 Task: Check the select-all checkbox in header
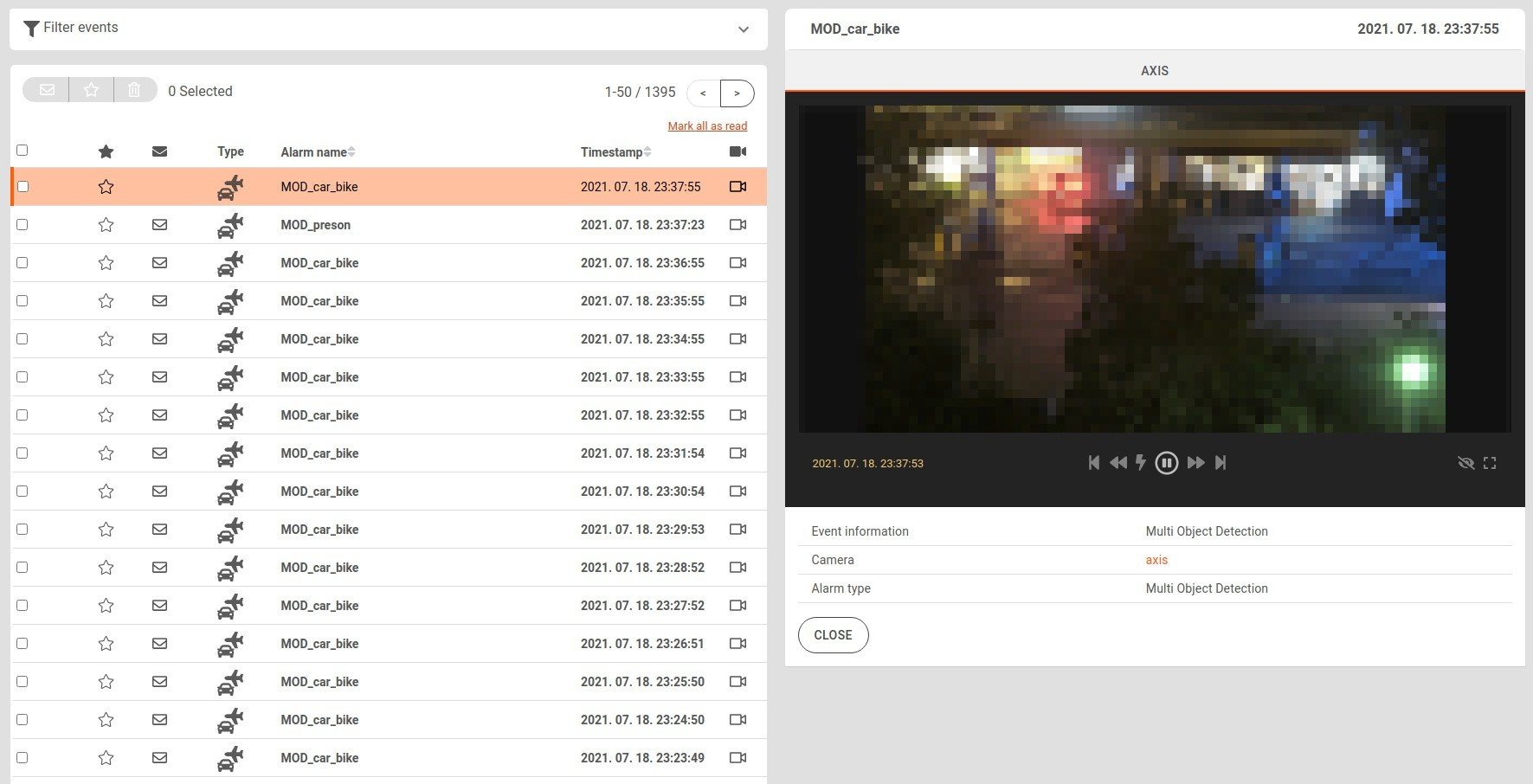click(x=23, y=151)
